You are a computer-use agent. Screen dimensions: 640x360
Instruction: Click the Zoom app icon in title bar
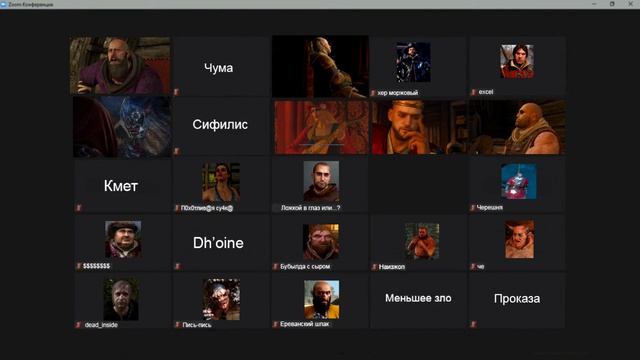3,4
